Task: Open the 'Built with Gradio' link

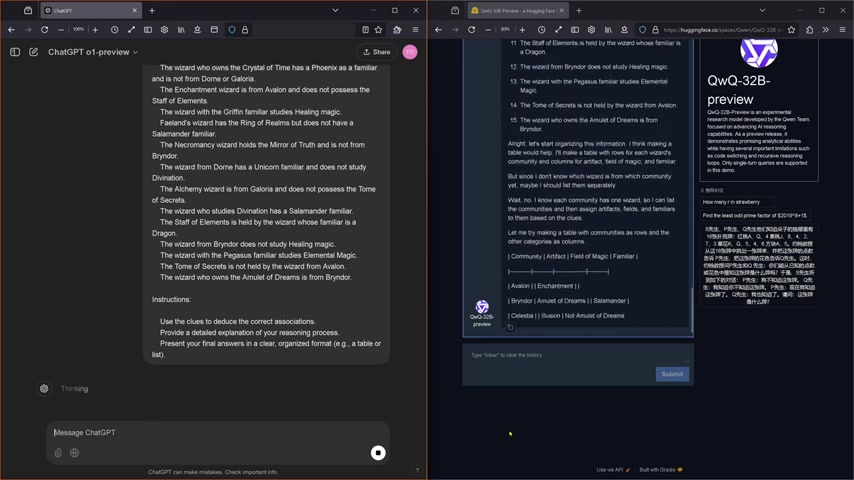Action: tap(661, 470)
